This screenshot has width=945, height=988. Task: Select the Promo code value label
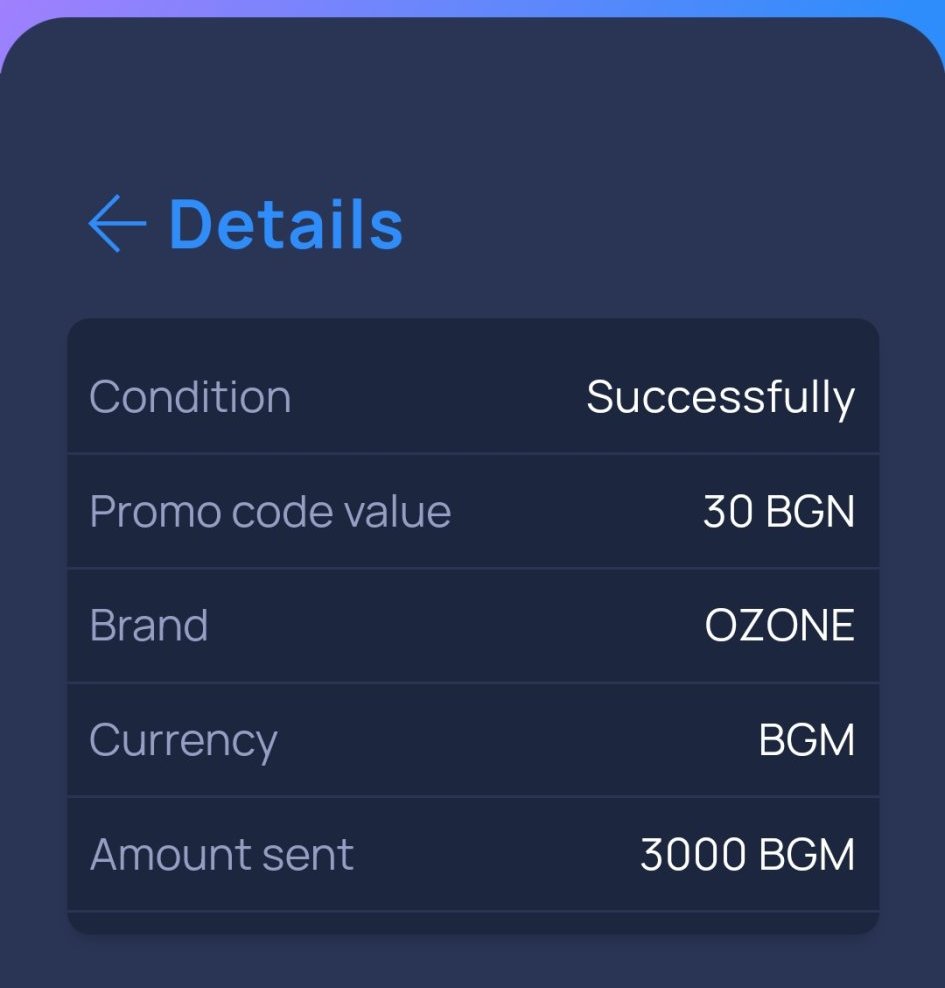[x=270, y=512]
